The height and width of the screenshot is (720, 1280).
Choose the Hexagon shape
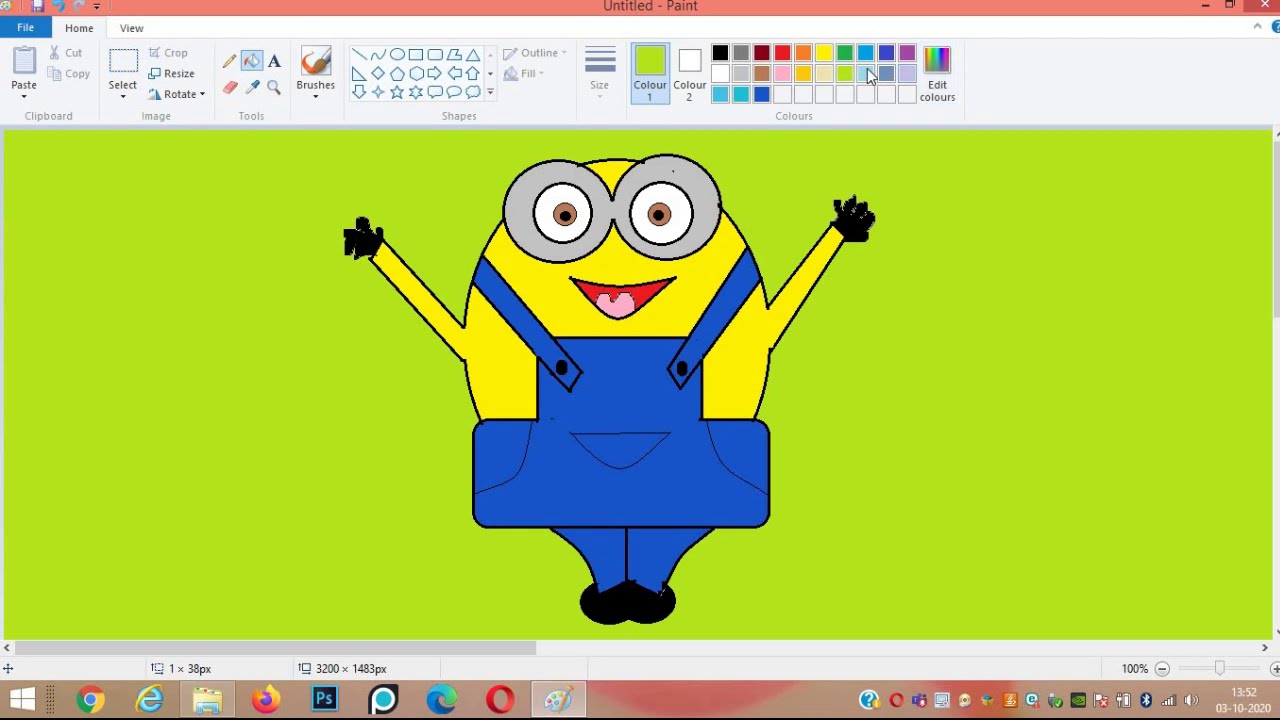coord(416,74)
